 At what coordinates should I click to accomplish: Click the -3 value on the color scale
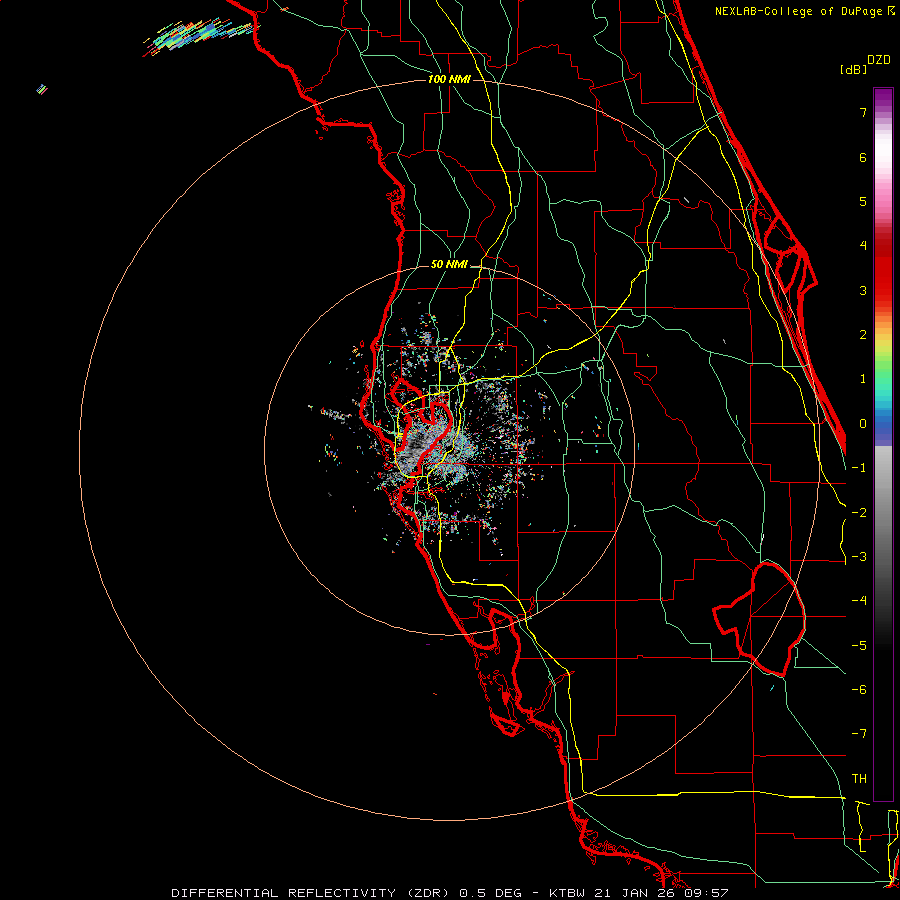click(x=859, y=557)
